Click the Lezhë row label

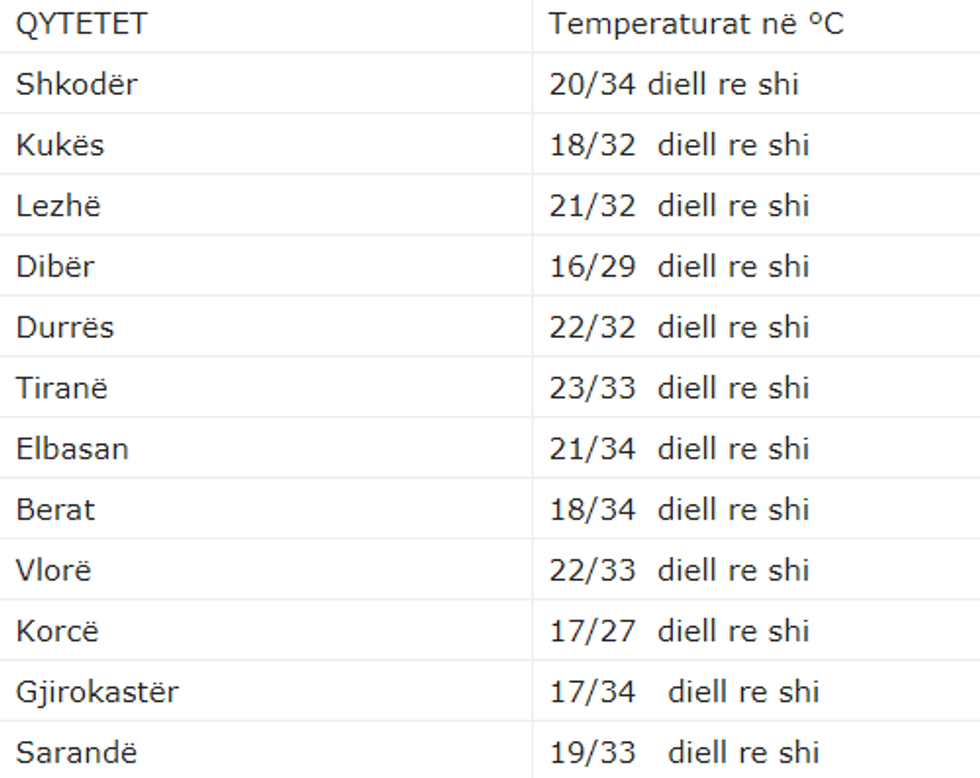[58, 206]
